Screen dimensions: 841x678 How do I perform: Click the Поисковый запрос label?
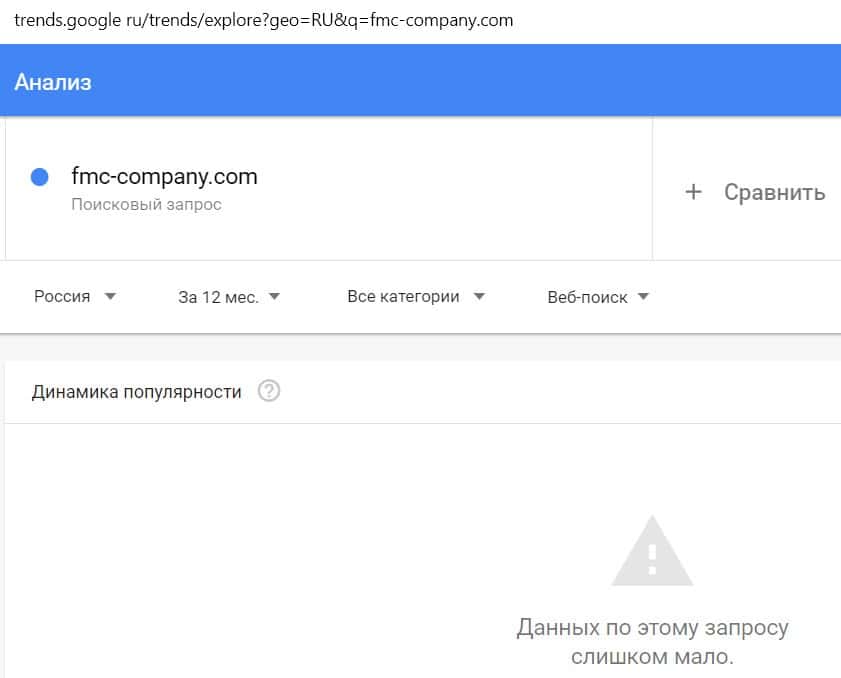[x=146, y=204]
